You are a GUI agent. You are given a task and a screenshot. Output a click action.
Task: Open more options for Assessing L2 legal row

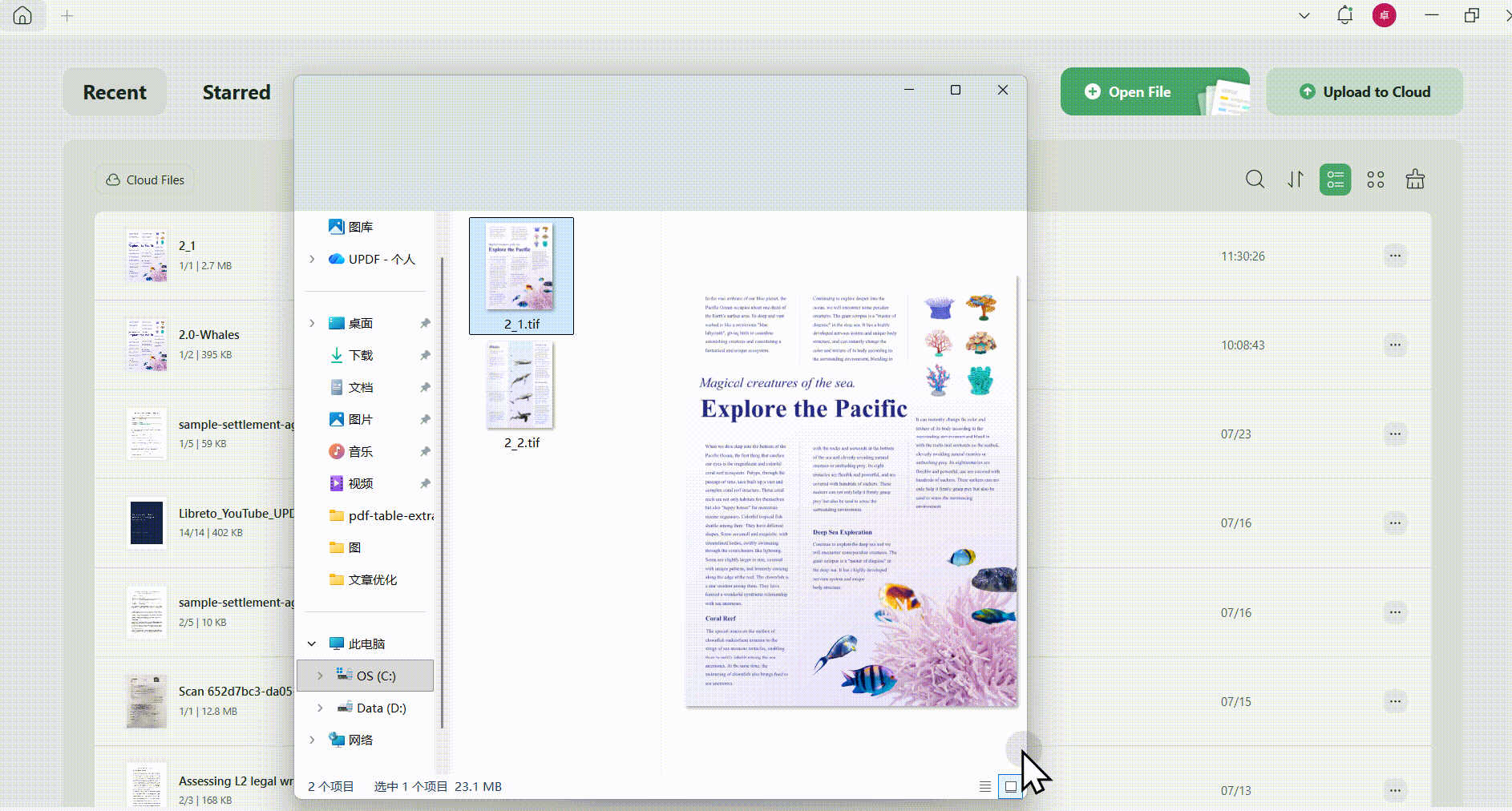tap(1395, 790)
